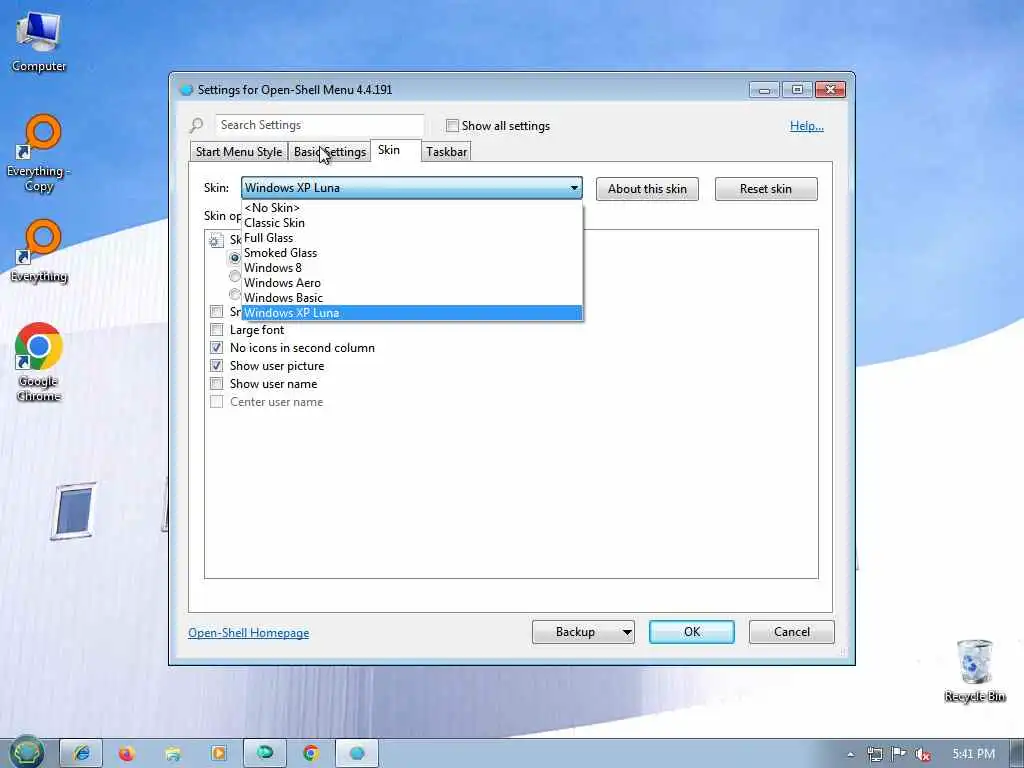Viewport: 1024px width, 768px height.
Task: Click the taskbar clock showing 5:41 PM
Action: pyautogui.click(x=973, y=754)
